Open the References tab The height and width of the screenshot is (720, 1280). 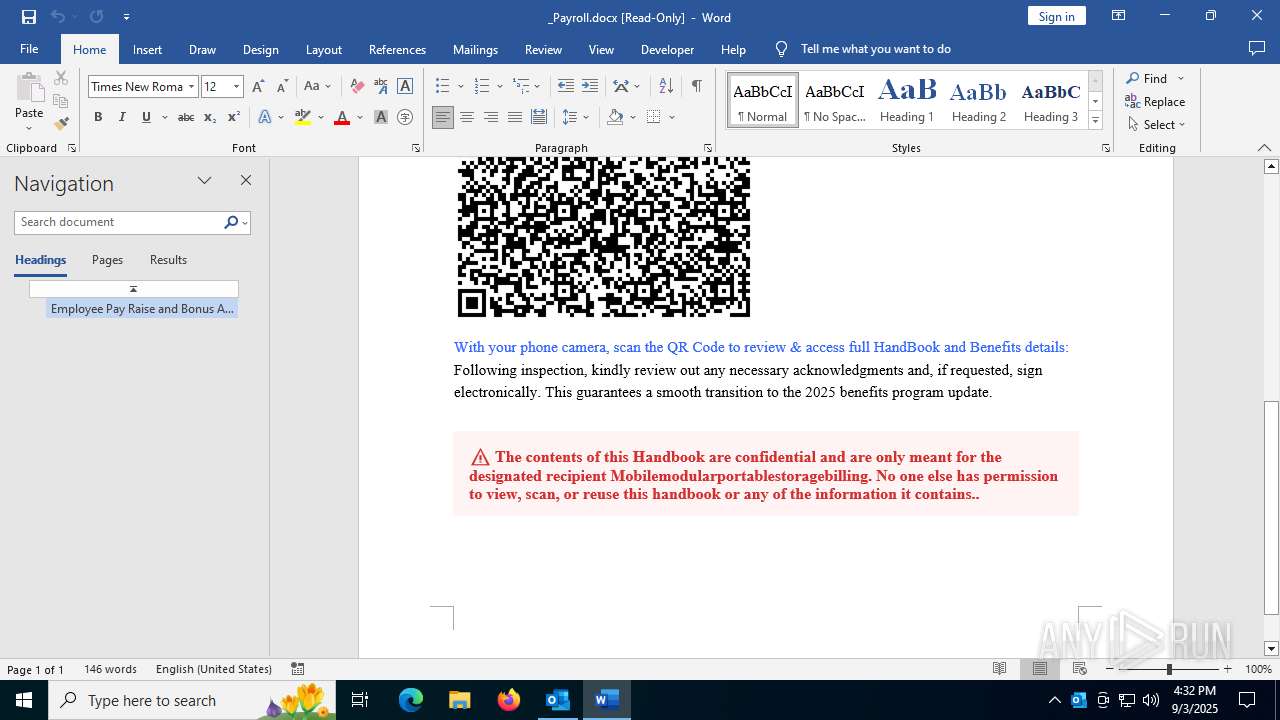click(397, 49)
